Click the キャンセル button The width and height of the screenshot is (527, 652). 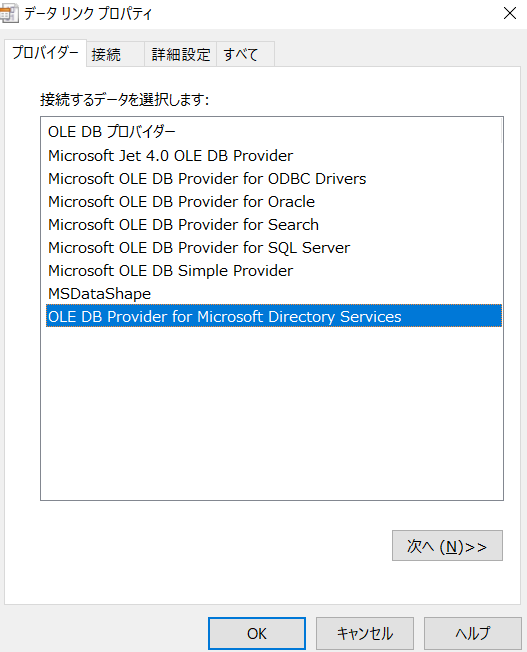tap(365, 633)
